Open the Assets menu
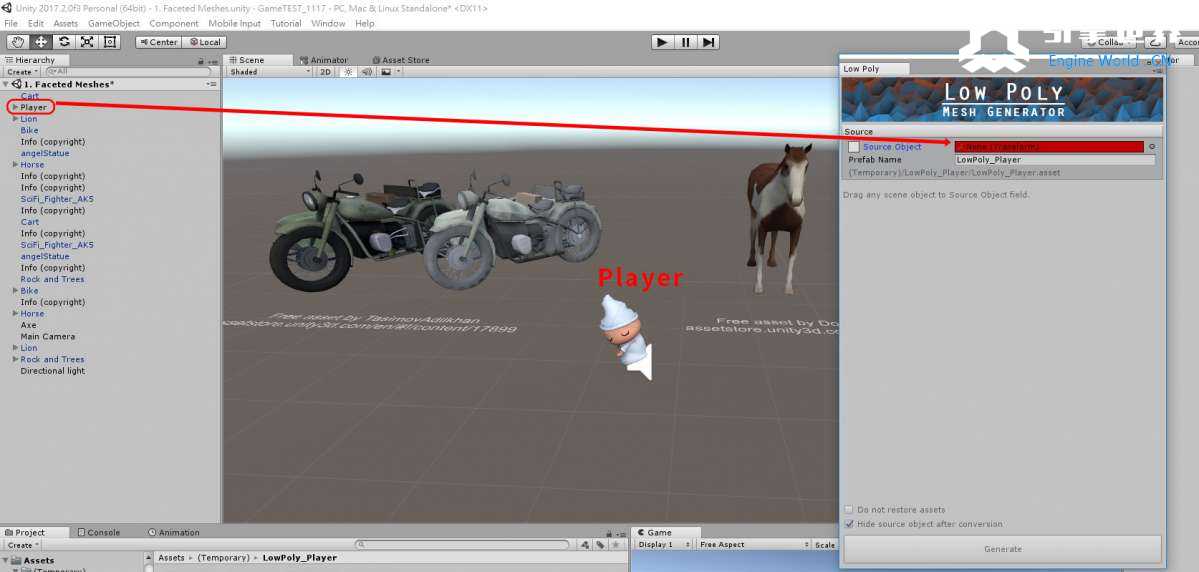 click(66, 24)
